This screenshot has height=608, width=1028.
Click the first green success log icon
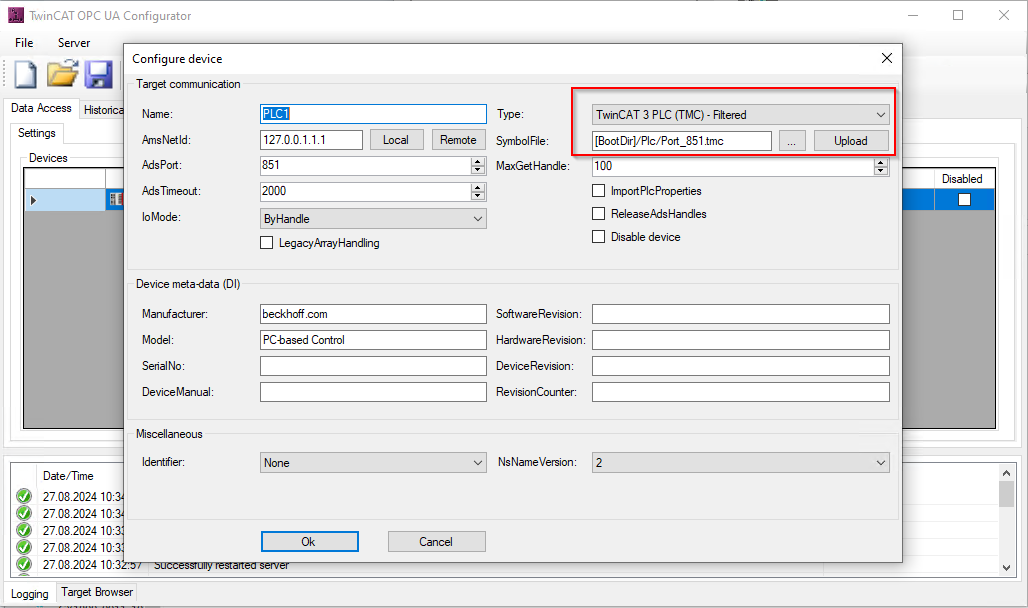(x=24, y=497)
